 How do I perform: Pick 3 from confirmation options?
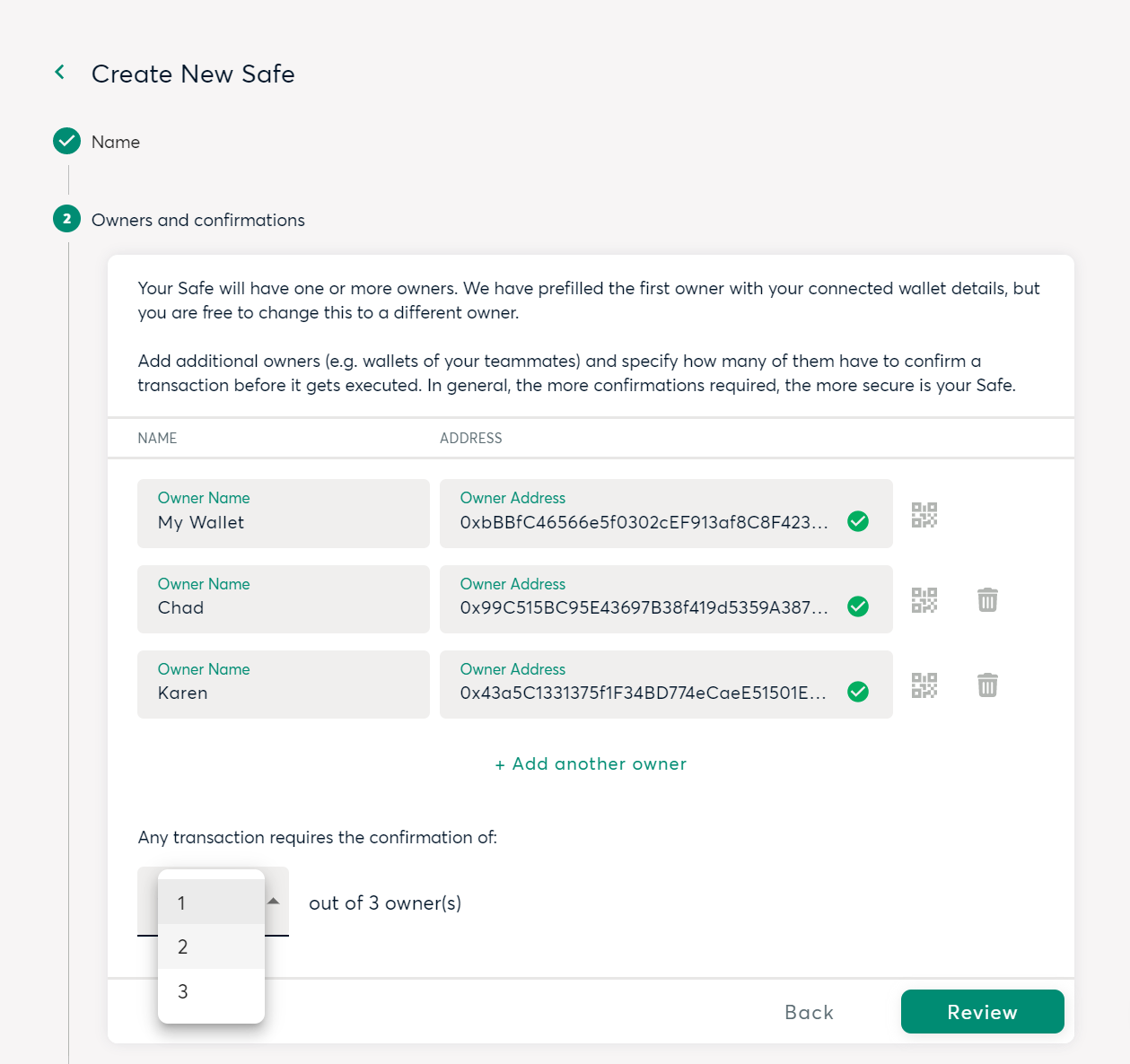coord(211,991)
